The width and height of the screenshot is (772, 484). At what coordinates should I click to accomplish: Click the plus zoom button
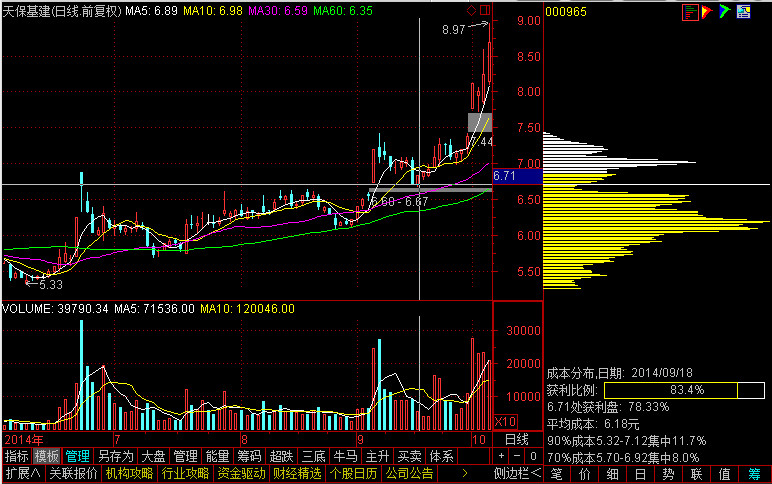coord(503,456)
